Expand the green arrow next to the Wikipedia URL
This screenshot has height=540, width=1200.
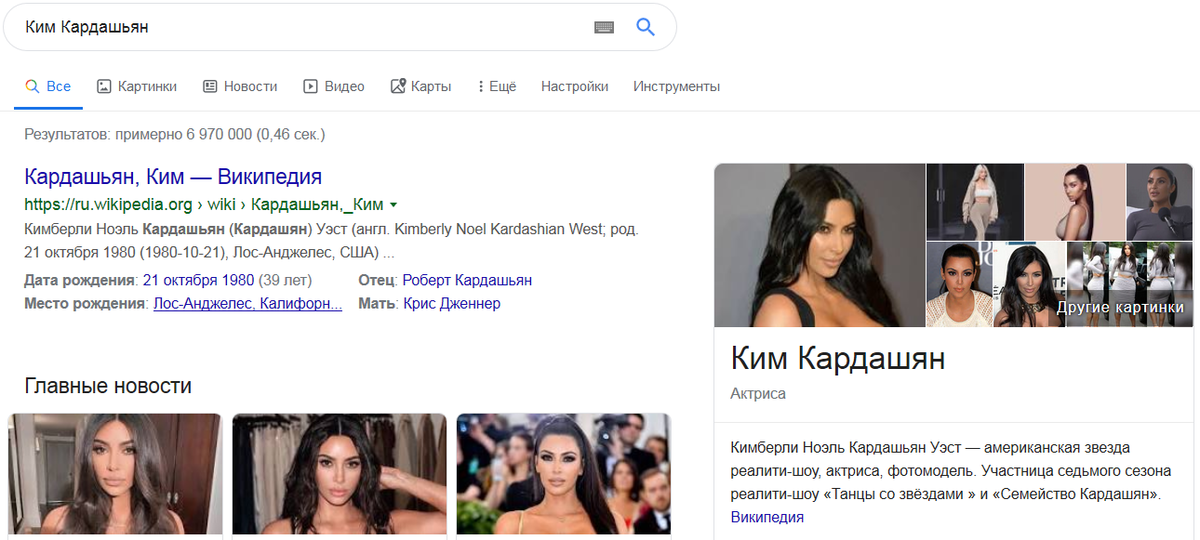pyautogui.click(x=393, y=205)
